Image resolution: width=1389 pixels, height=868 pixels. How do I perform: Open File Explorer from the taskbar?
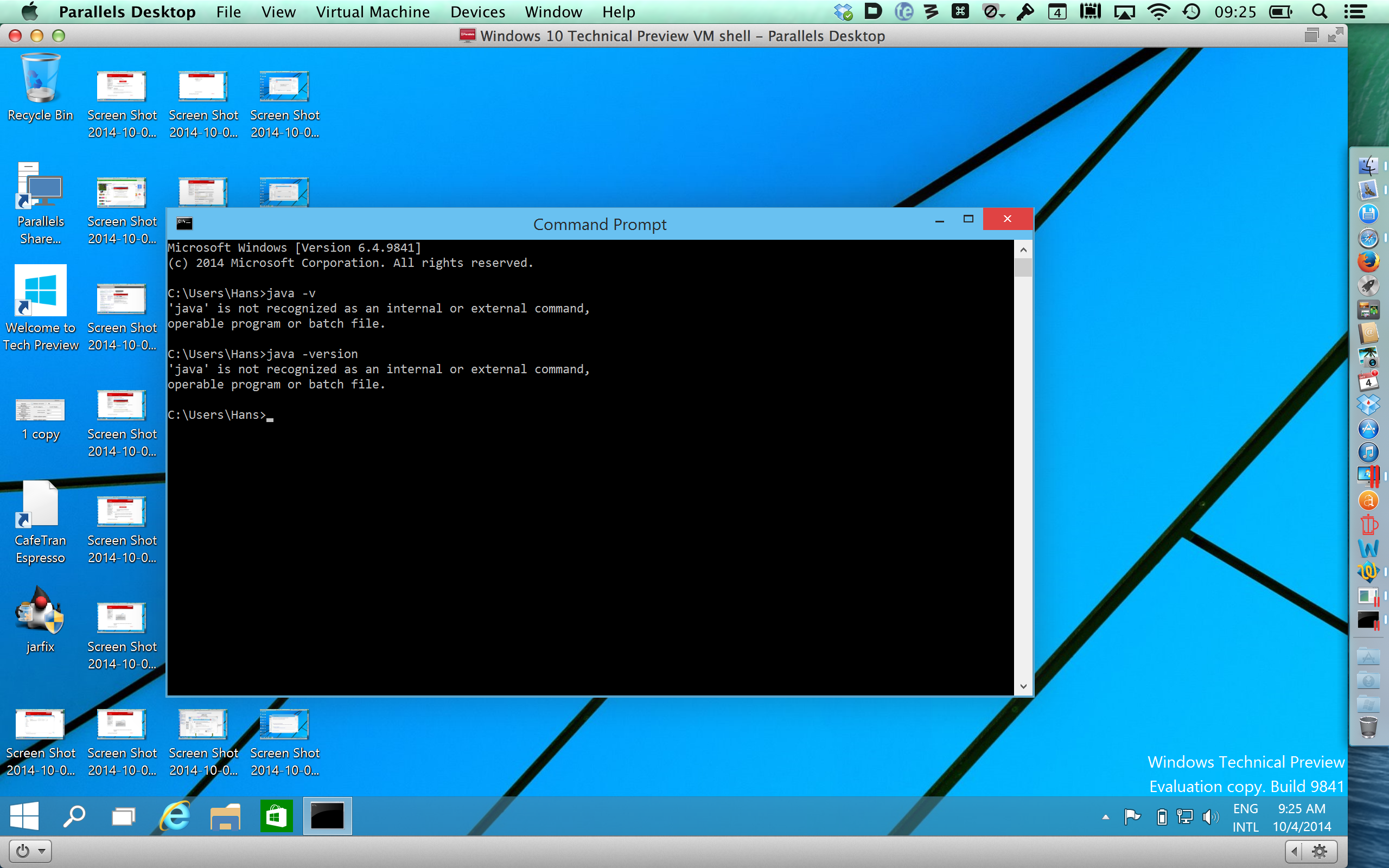point(225,816)
